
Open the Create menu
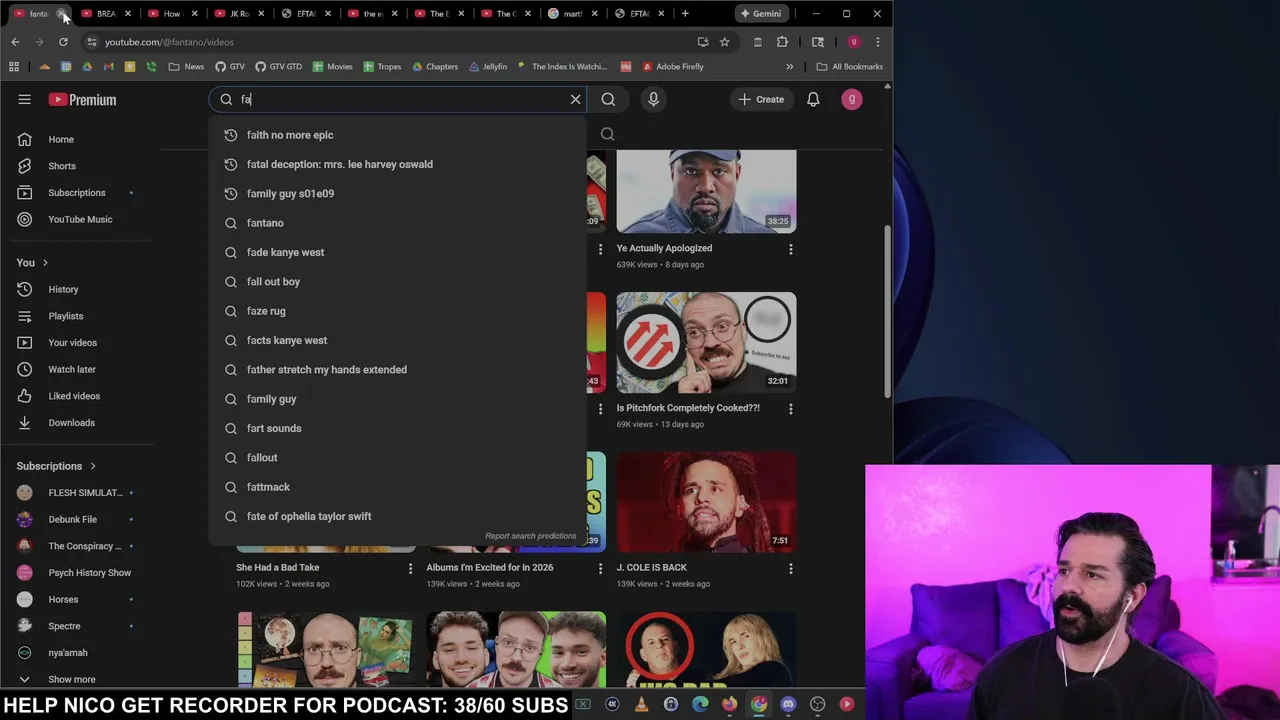point(761,99)
